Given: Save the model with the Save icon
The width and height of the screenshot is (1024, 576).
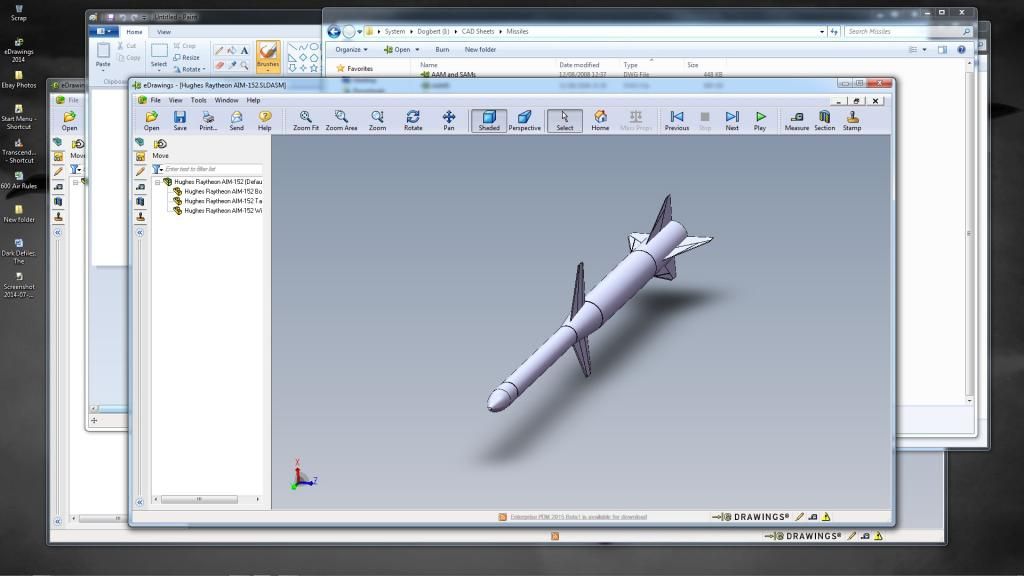Looking at the screenshot, I should pyautogui.click(x=180, y=121).
